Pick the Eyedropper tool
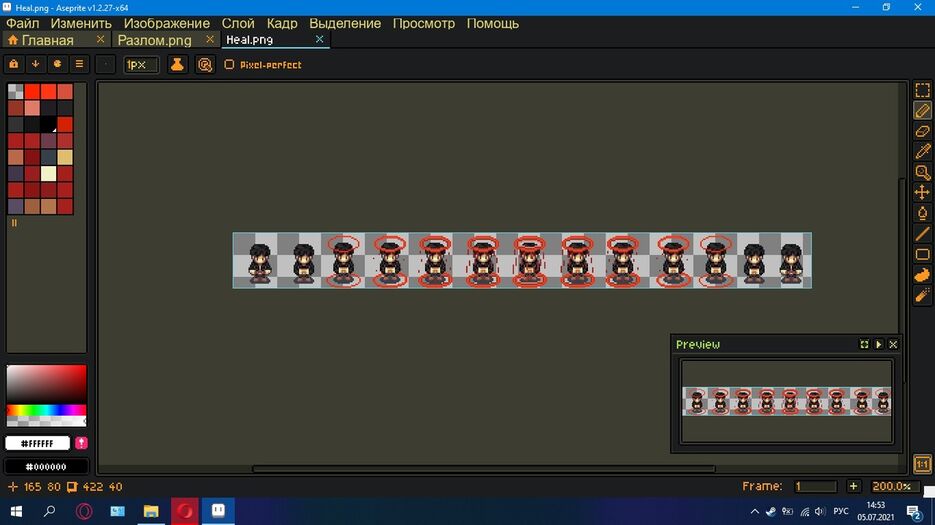 point(922,152)
